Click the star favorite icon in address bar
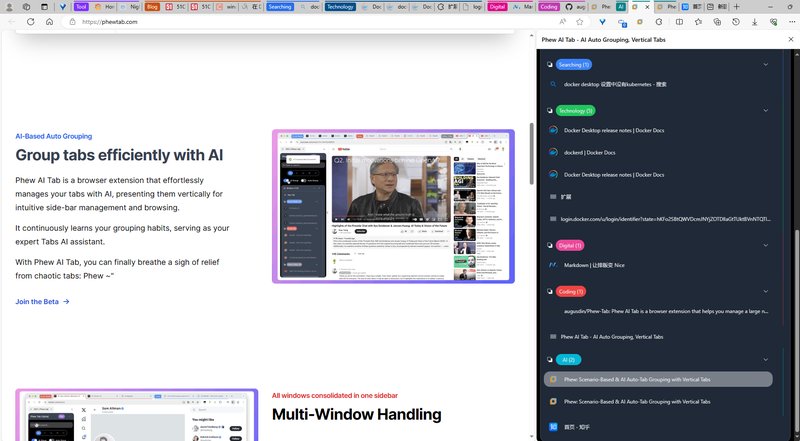Viewport: 800px width, 441px height. point(580,21)
